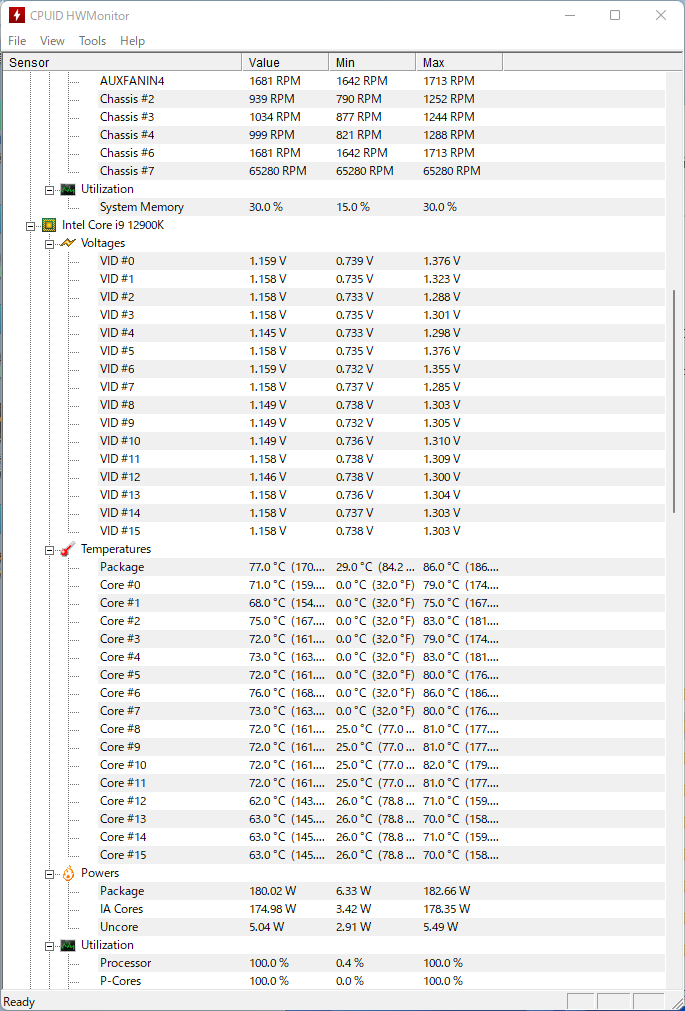Click the Value column header

tap(285, 63)
